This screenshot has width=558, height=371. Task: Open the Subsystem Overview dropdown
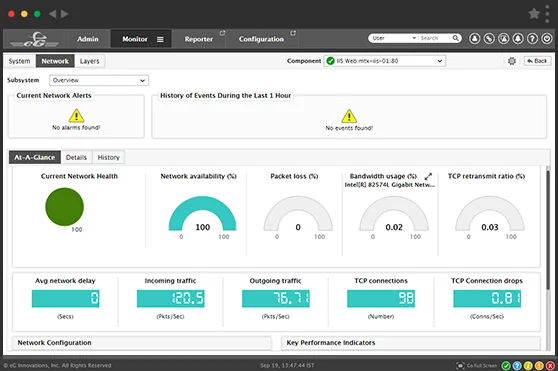pos(99,80)
